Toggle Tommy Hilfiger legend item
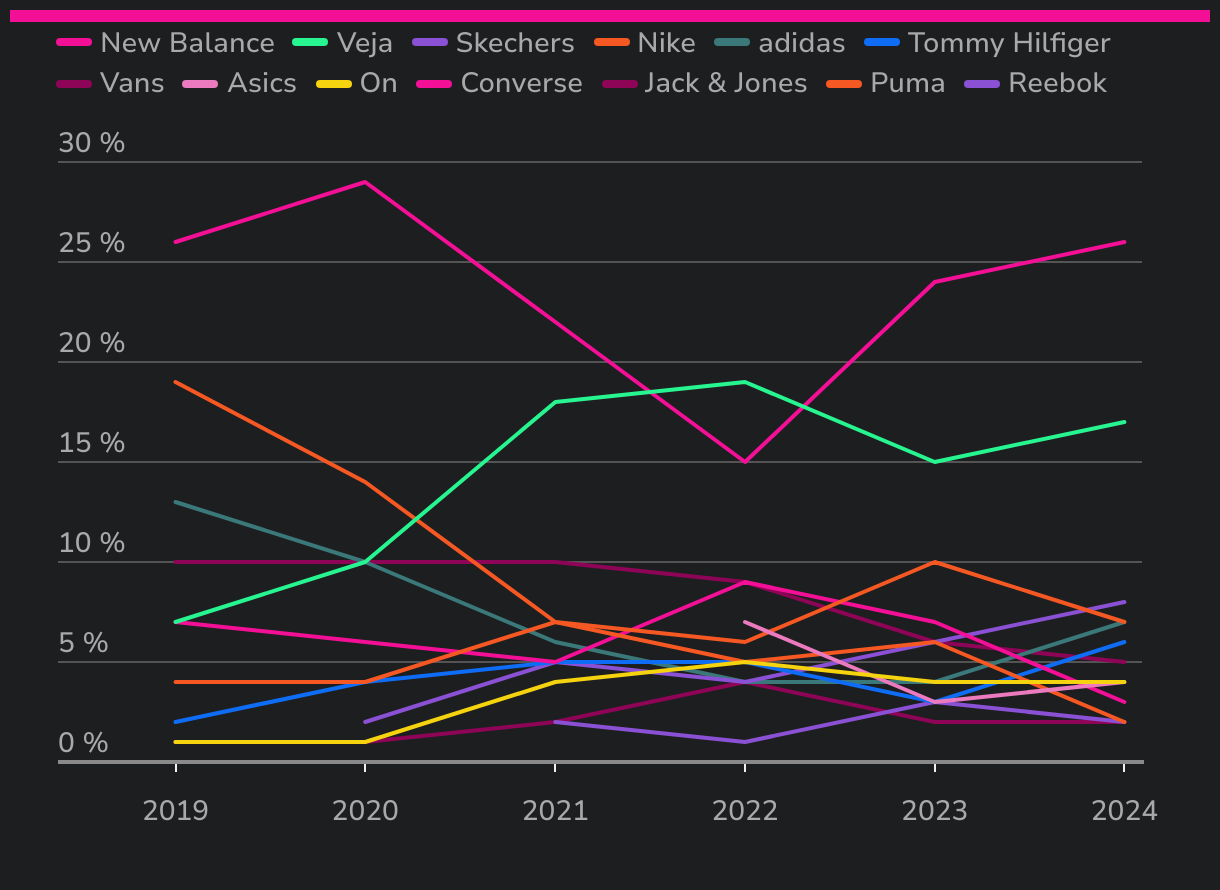Image resolution: width=1220 pixels, height=890 pixels. [1008, 43]
